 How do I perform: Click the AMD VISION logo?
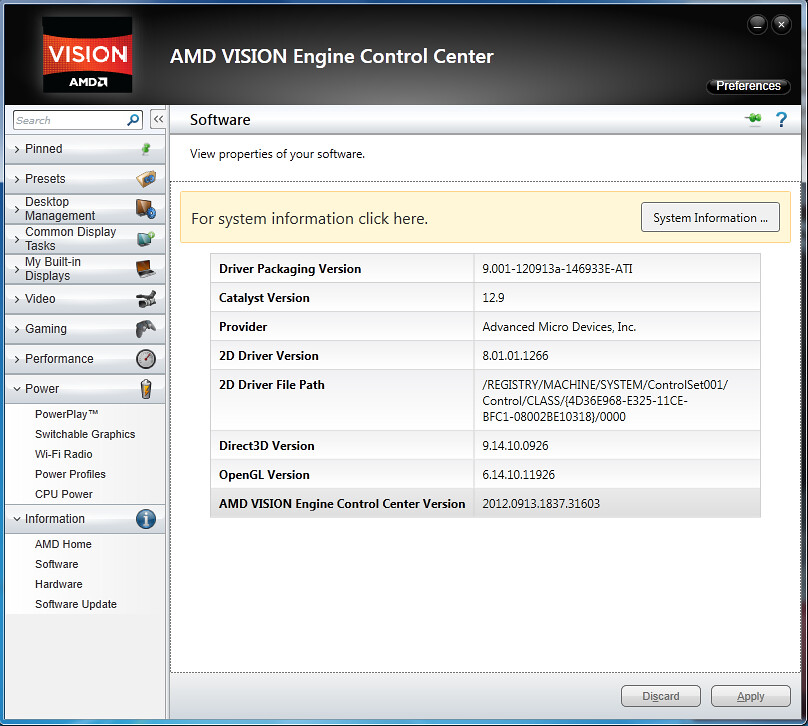[87, 55]
